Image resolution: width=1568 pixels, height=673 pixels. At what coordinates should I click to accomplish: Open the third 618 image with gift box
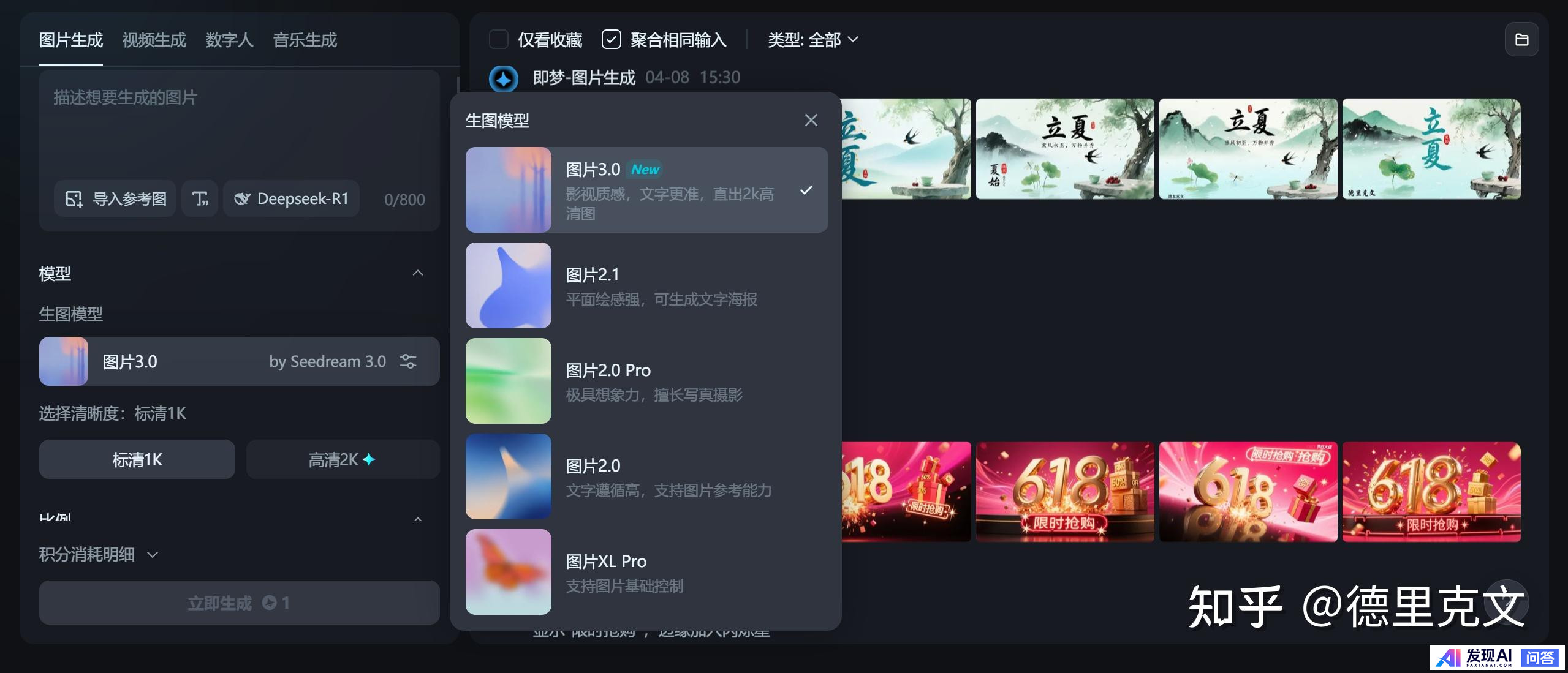coord(1248,492)
